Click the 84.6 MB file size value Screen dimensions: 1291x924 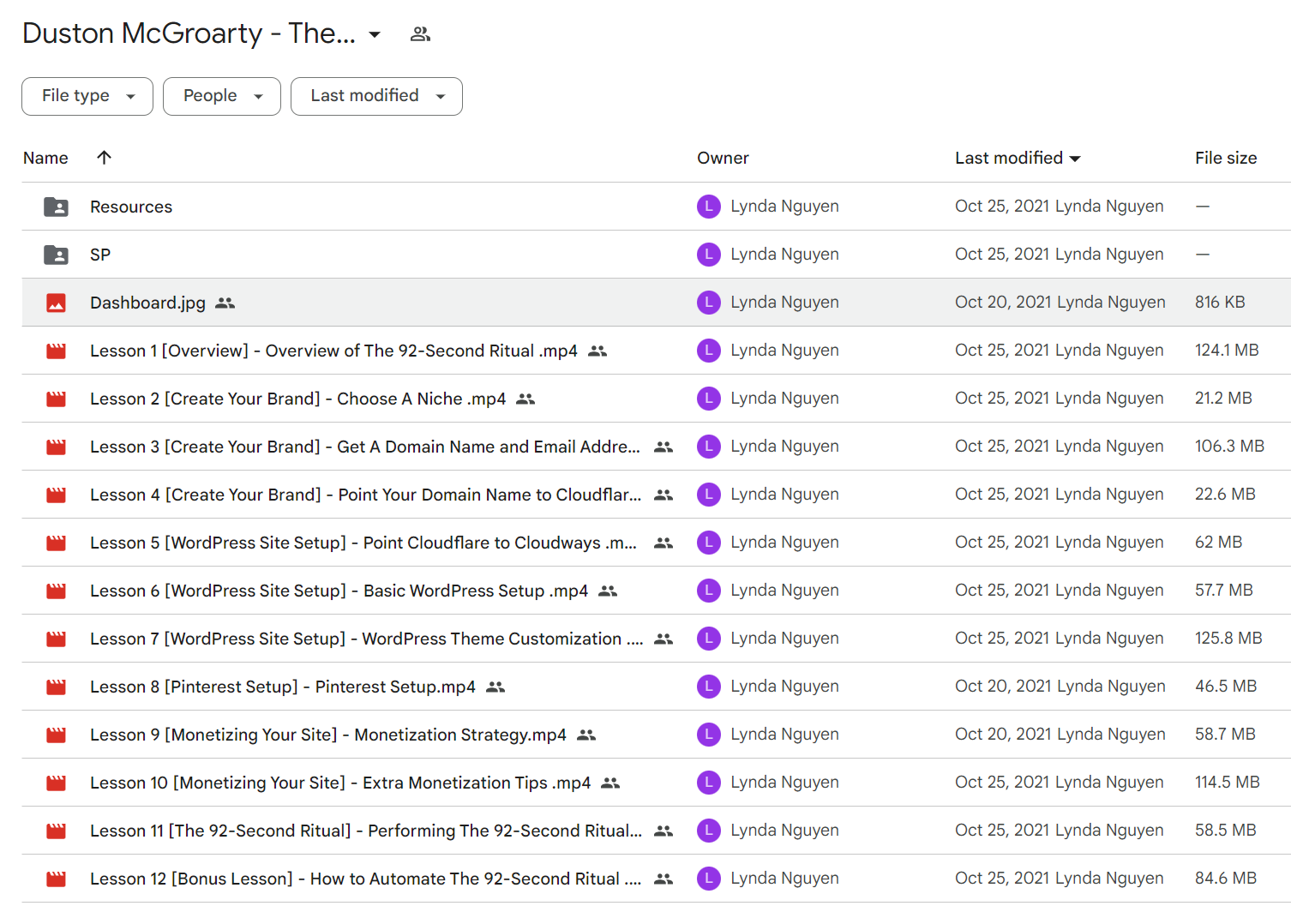[x=1226, y=879]
